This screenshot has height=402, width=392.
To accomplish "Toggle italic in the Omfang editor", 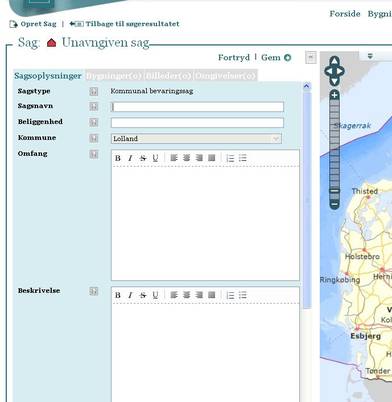I will point(130,158).
